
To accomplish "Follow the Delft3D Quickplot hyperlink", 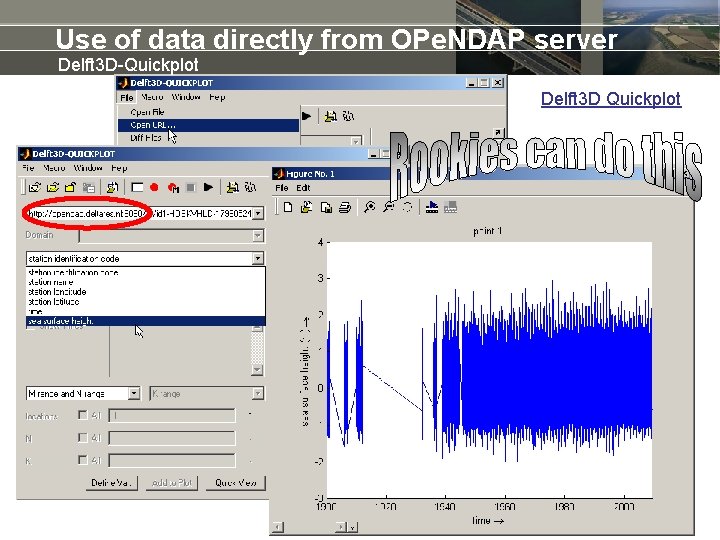I will pyautogui.click(x=611, y=99).
